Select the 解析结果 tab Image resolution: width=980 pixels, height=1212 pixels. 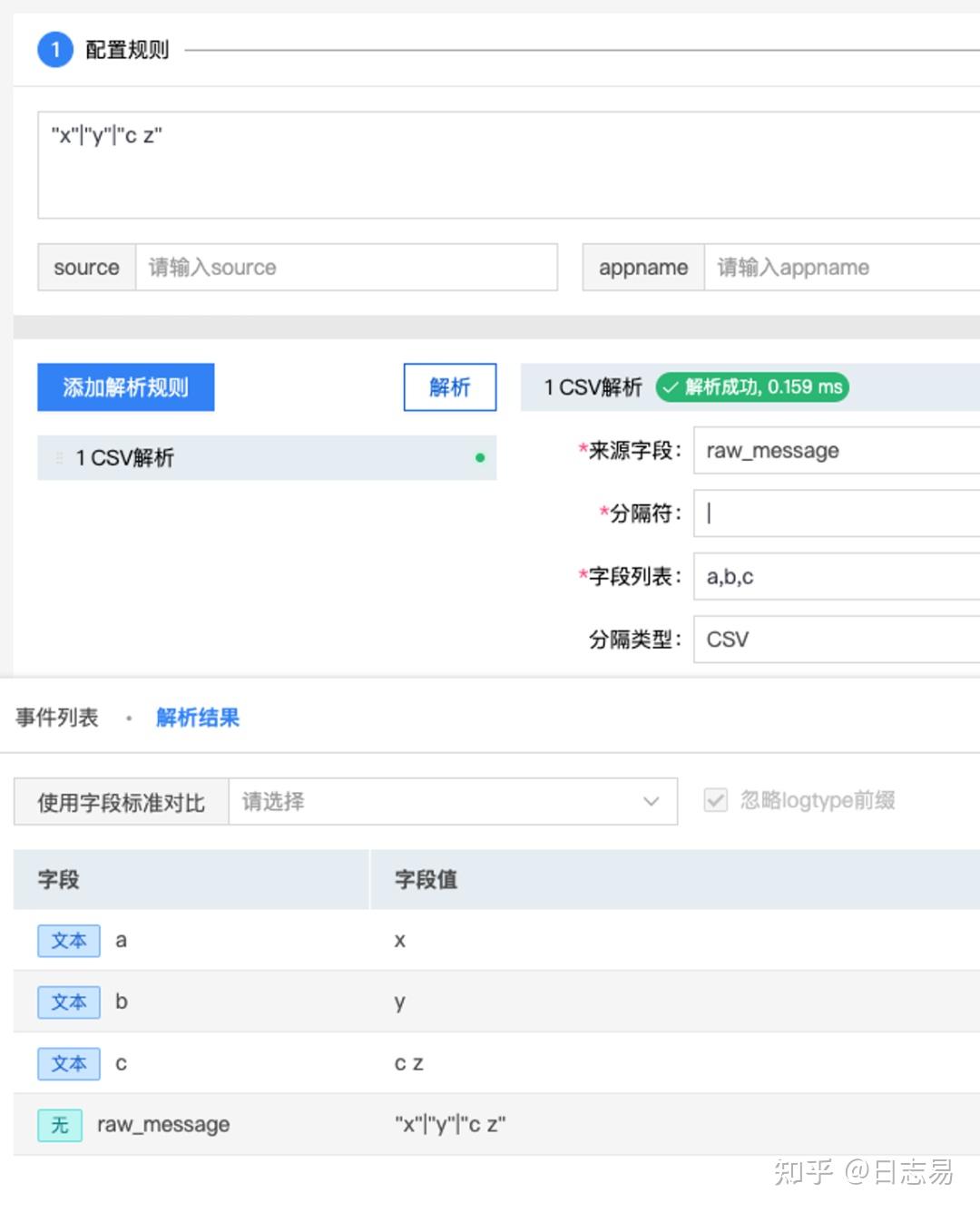[x=197, y=718]
